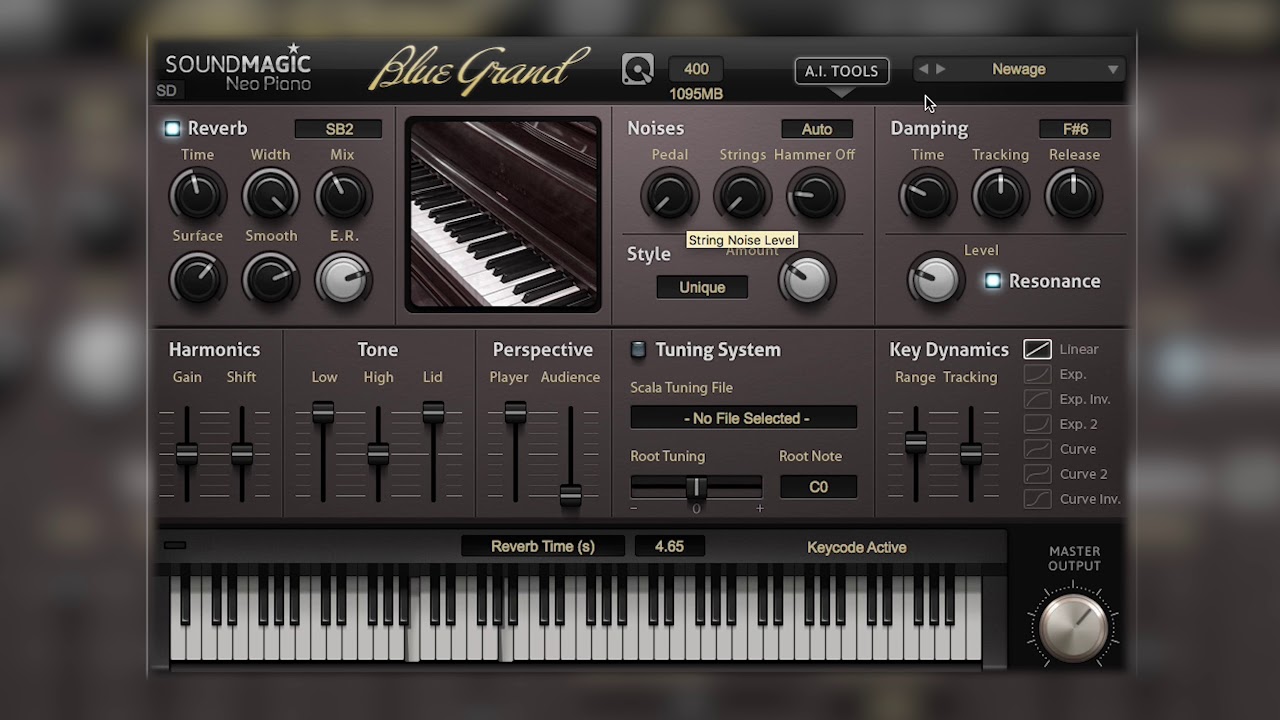1280x720 pixels.
Task: Click the 400 voices value box
Action: click(x=696, y=69)
